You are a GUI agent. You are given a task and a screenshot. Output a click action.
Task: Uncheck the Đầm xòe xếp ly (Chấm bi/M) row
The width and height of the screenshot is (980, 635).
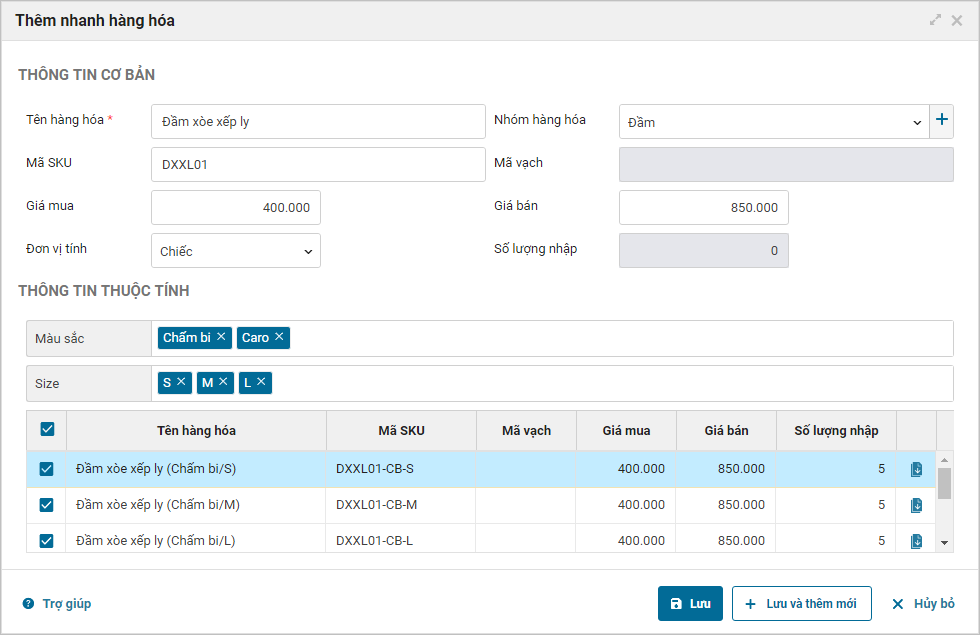coord(47,505)
